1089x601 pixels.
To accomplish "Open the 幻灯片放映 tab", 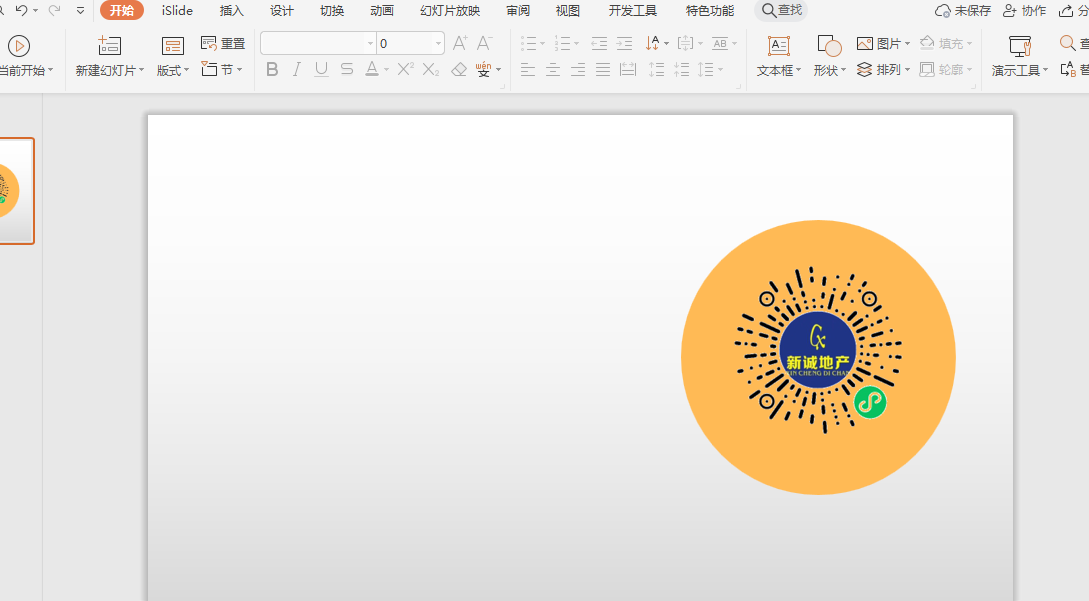I will (x=450, y=10).
